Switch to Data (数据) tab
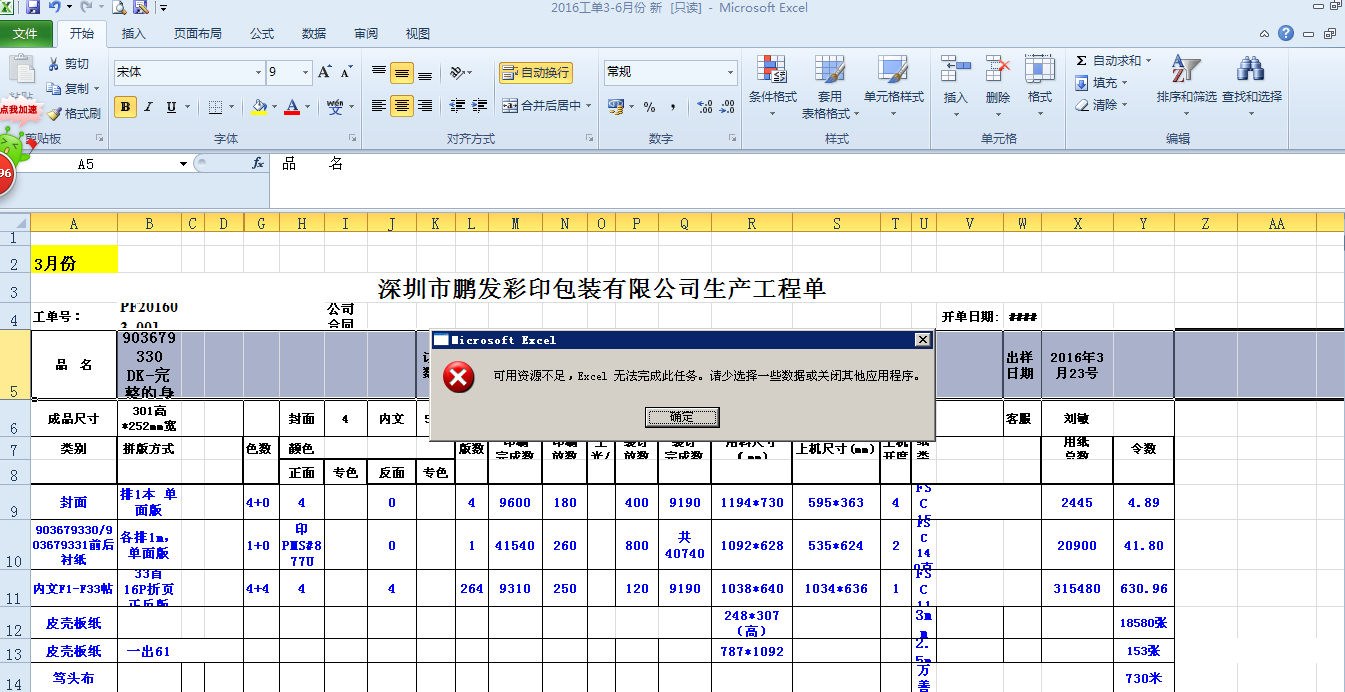Viewport: 1345px width, 692px height. point(314,34)
